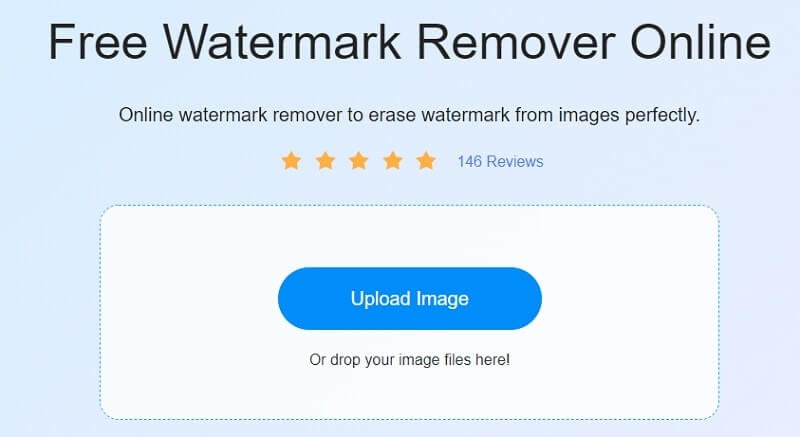
Task: Select the word "Free" in the heading
Action: [98, 42]
